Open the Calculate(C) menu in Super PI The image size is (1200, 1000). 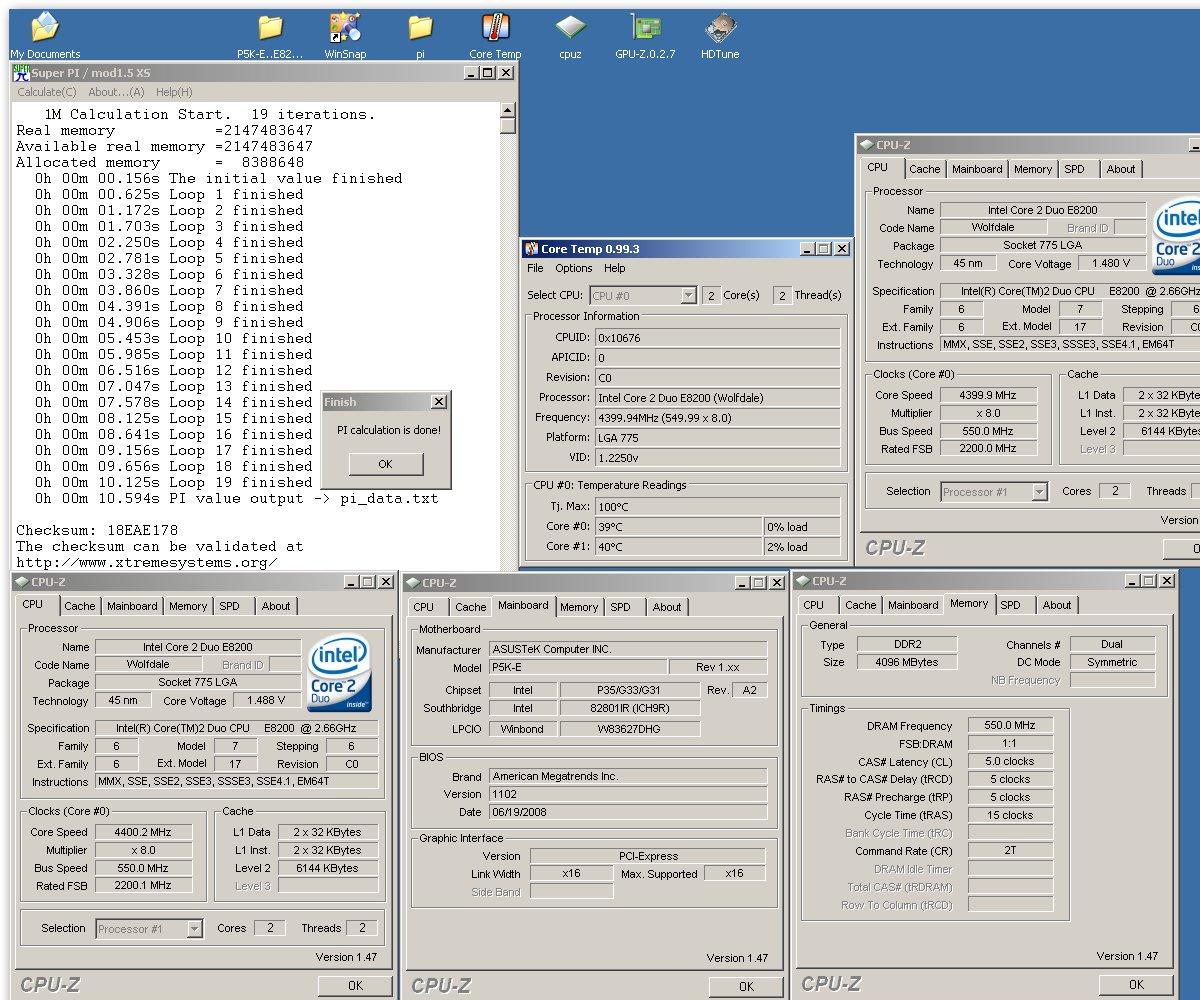(47, 92)
